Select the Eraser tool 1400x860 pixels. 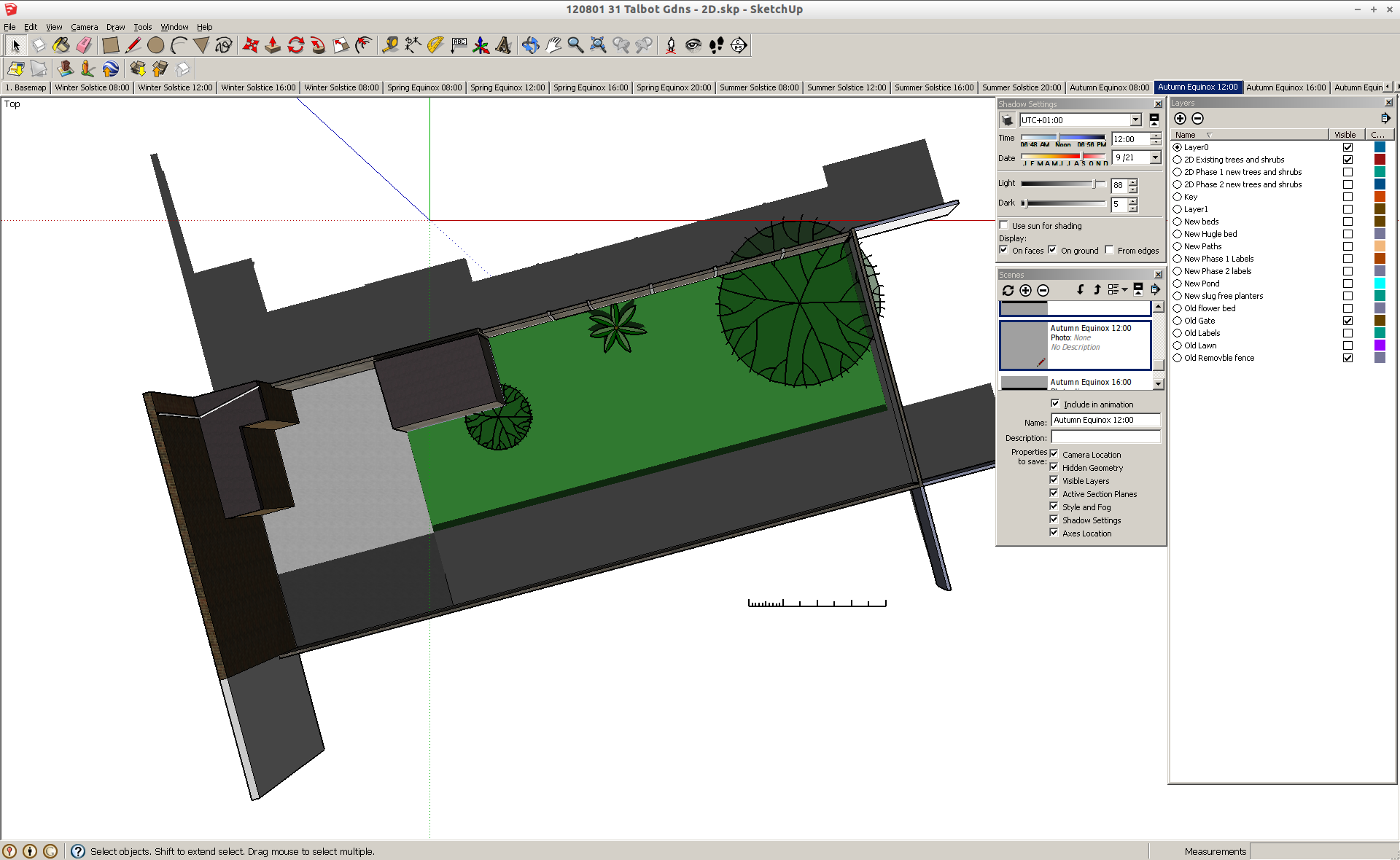click(x=85, y=45)
